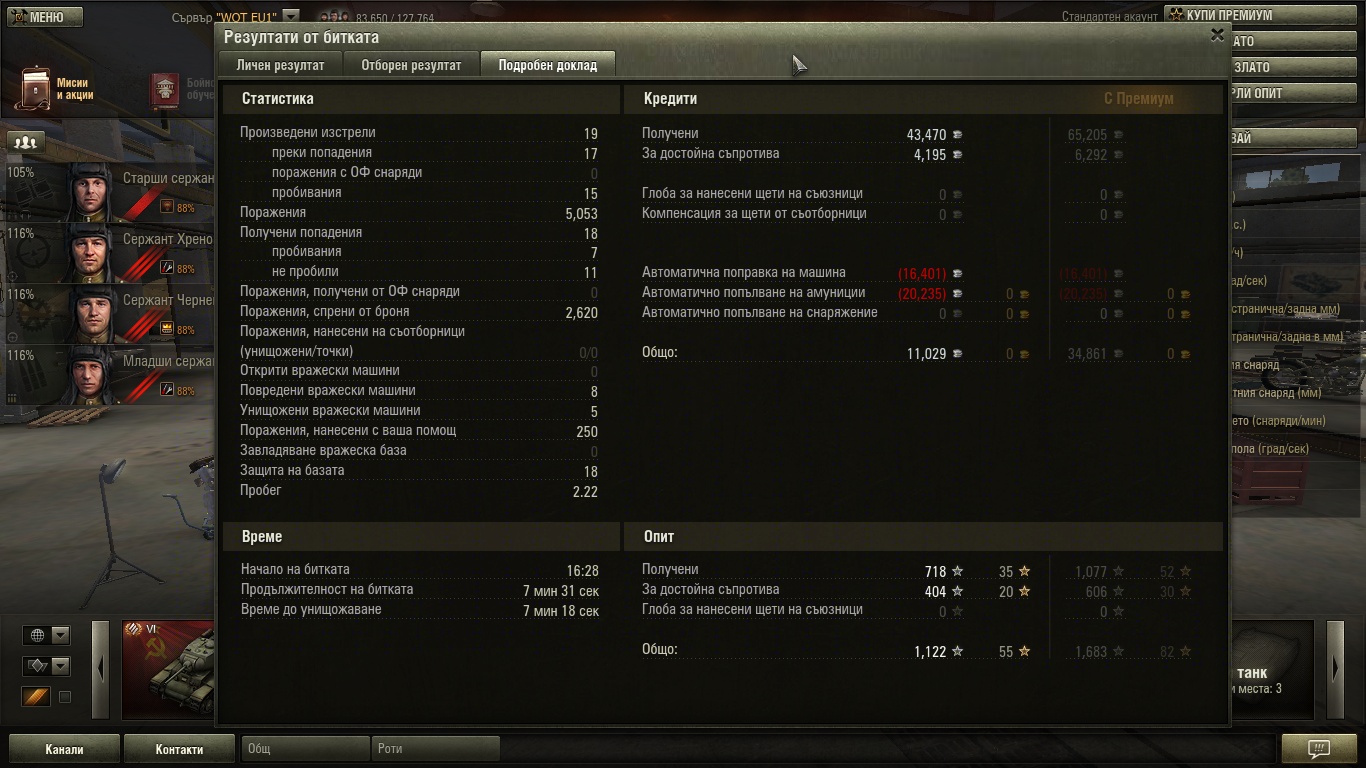
Task: Open the chat notifications speech bubble icon
Action: click(x=1319, y=749)
